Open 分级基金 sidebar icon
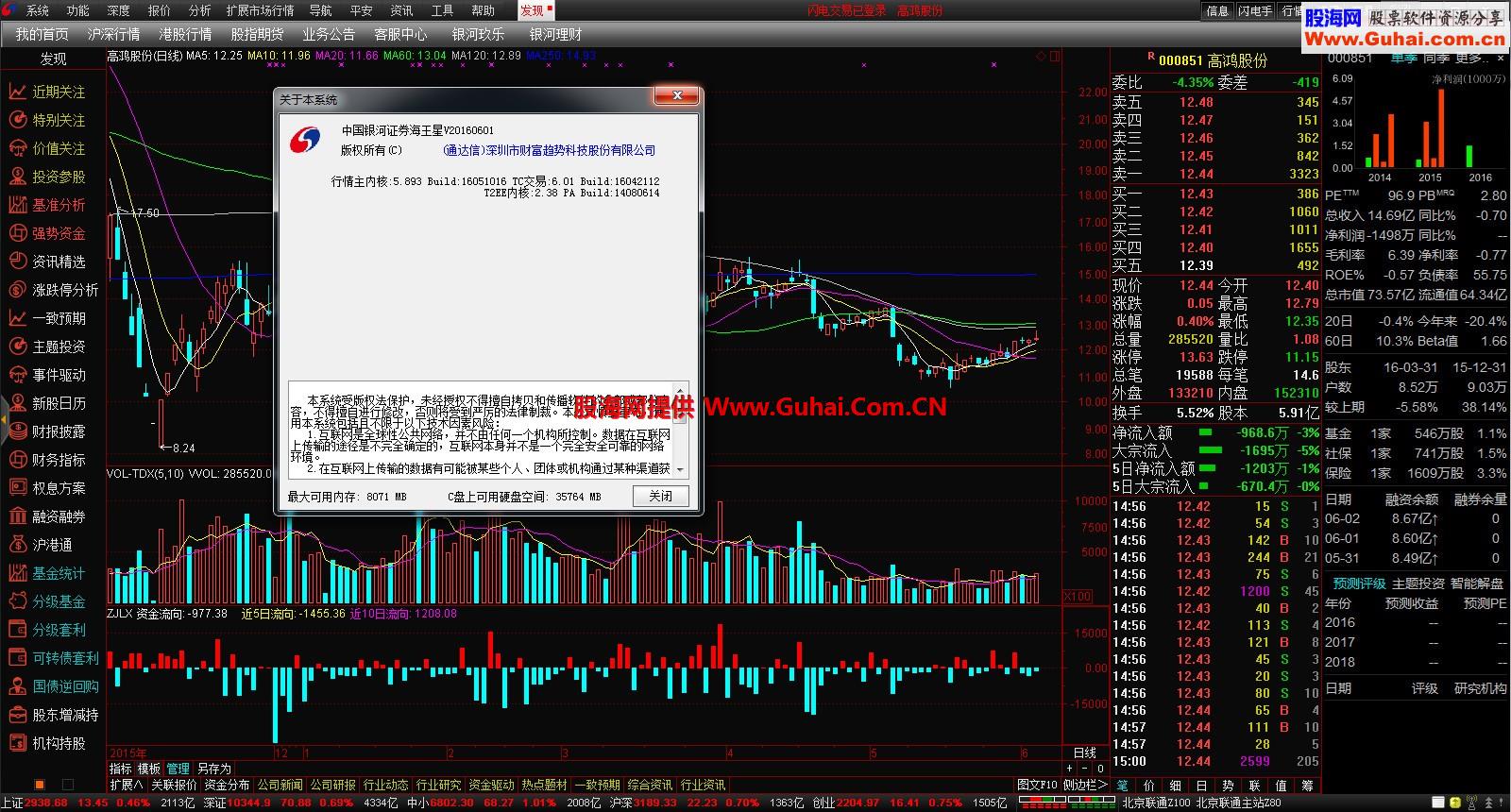 point(17,601)
